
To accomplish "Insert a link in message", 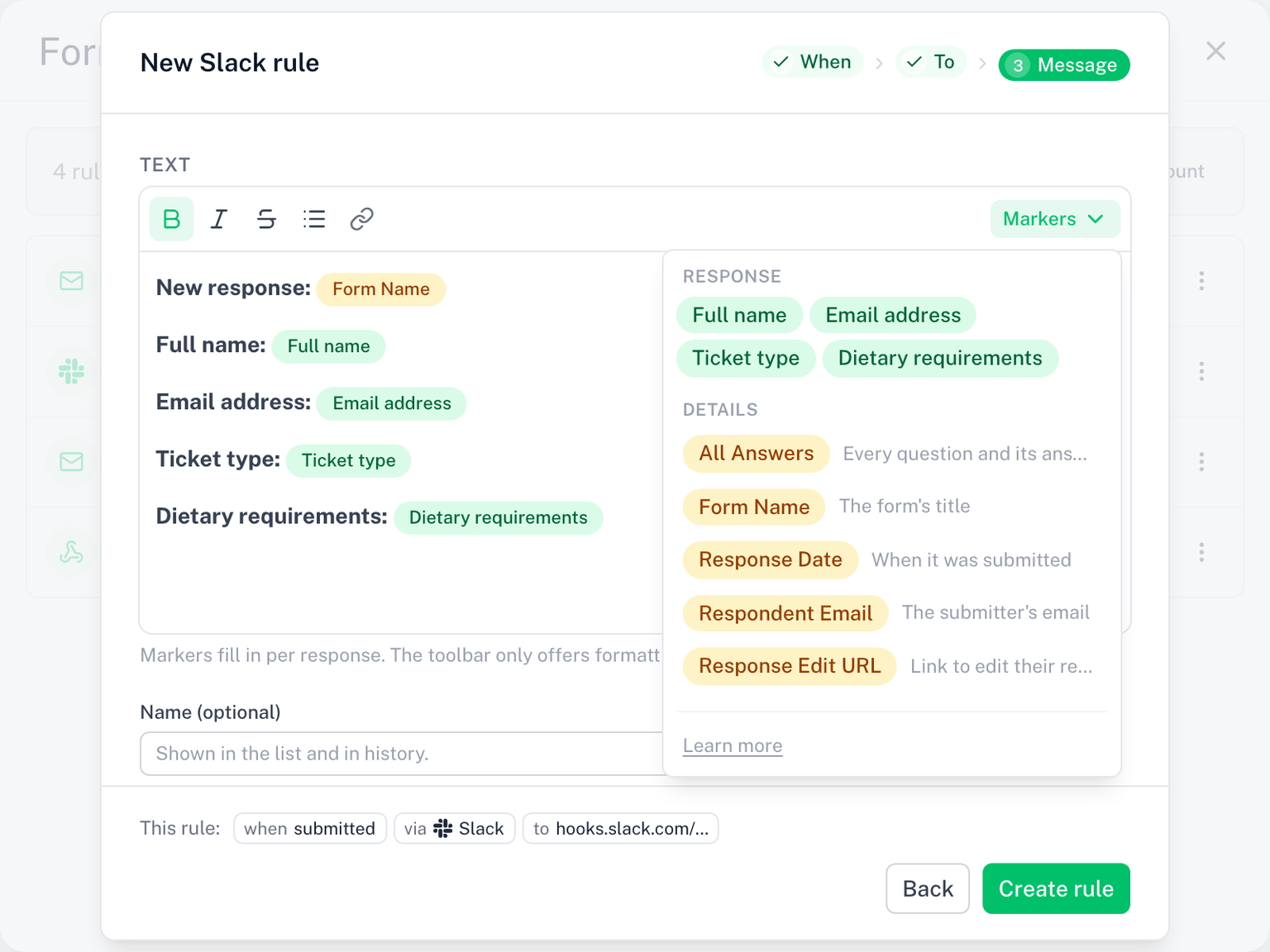I will (x=362, y=219).
